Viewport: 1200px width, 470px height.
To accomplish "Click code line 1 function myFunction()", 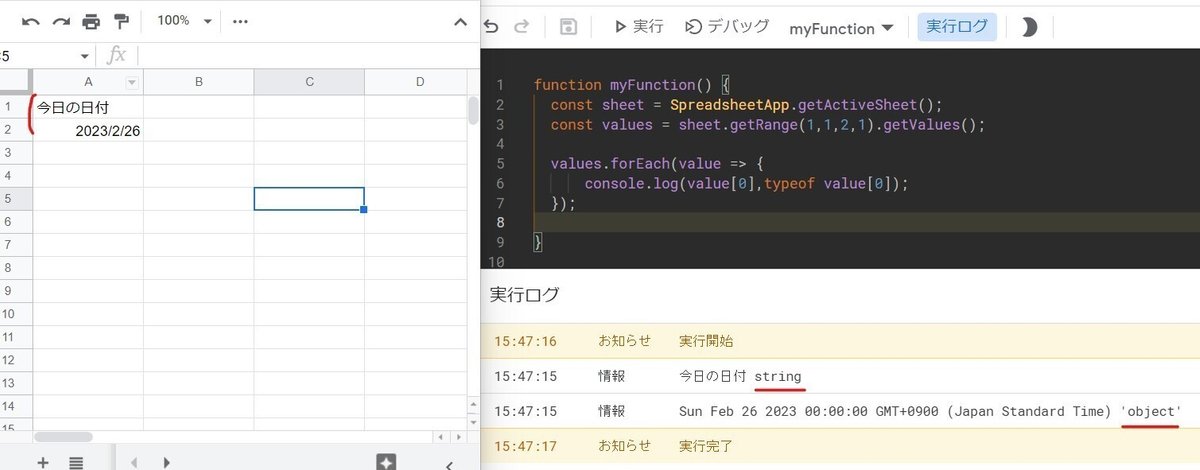I will [634, 85].
